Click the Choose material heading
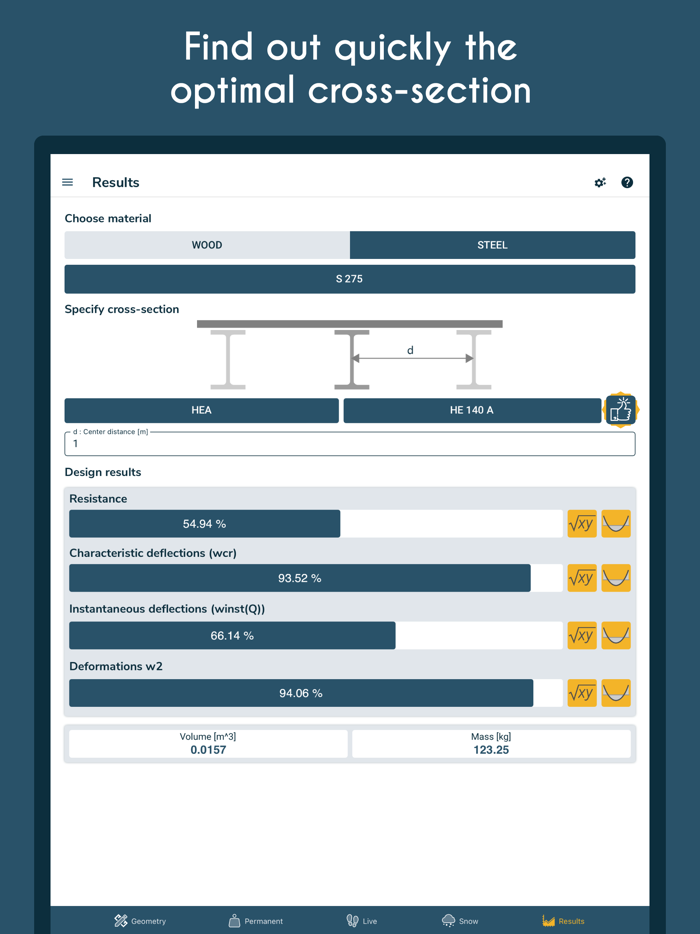The width and height of the screenshot is (700, 934). pyautogui.click(x=108, y=219)
